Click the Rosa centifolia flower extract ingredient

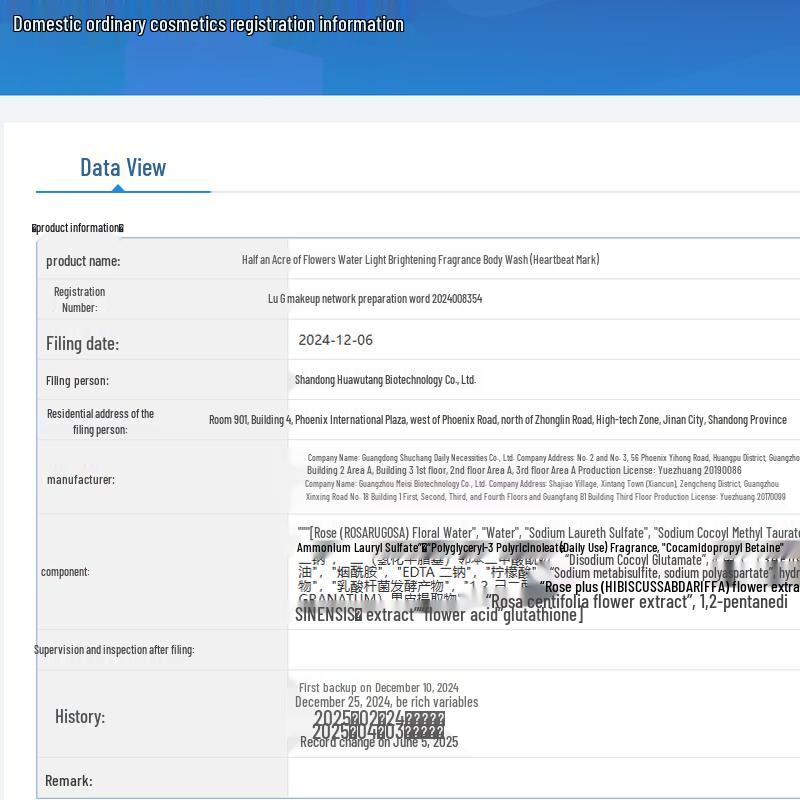click(588, 602)
